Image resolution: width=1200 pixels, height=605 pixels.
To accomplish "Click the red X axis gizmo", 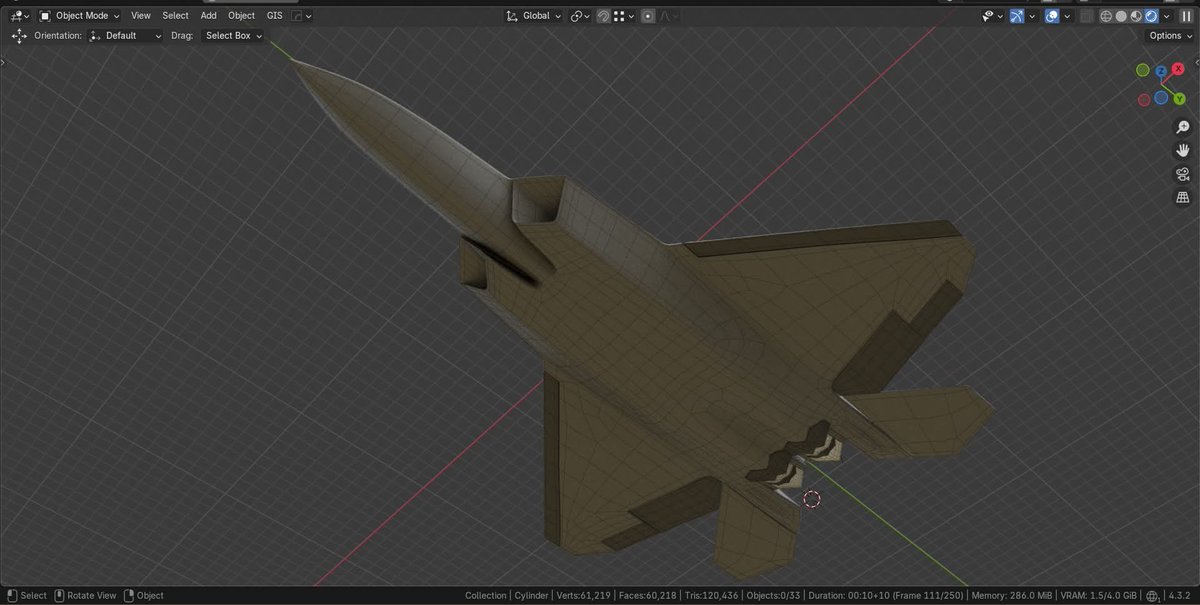I will click(1178, 68).
